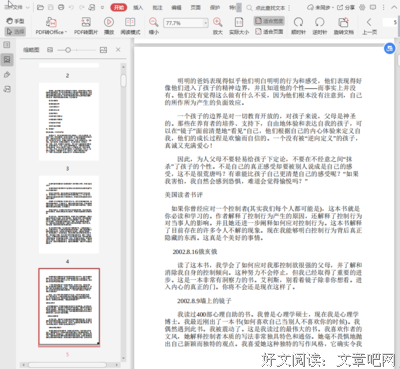Click the line 2002.8.16俄亥俄 in document

pyautogui.click(x=195, y=252)
